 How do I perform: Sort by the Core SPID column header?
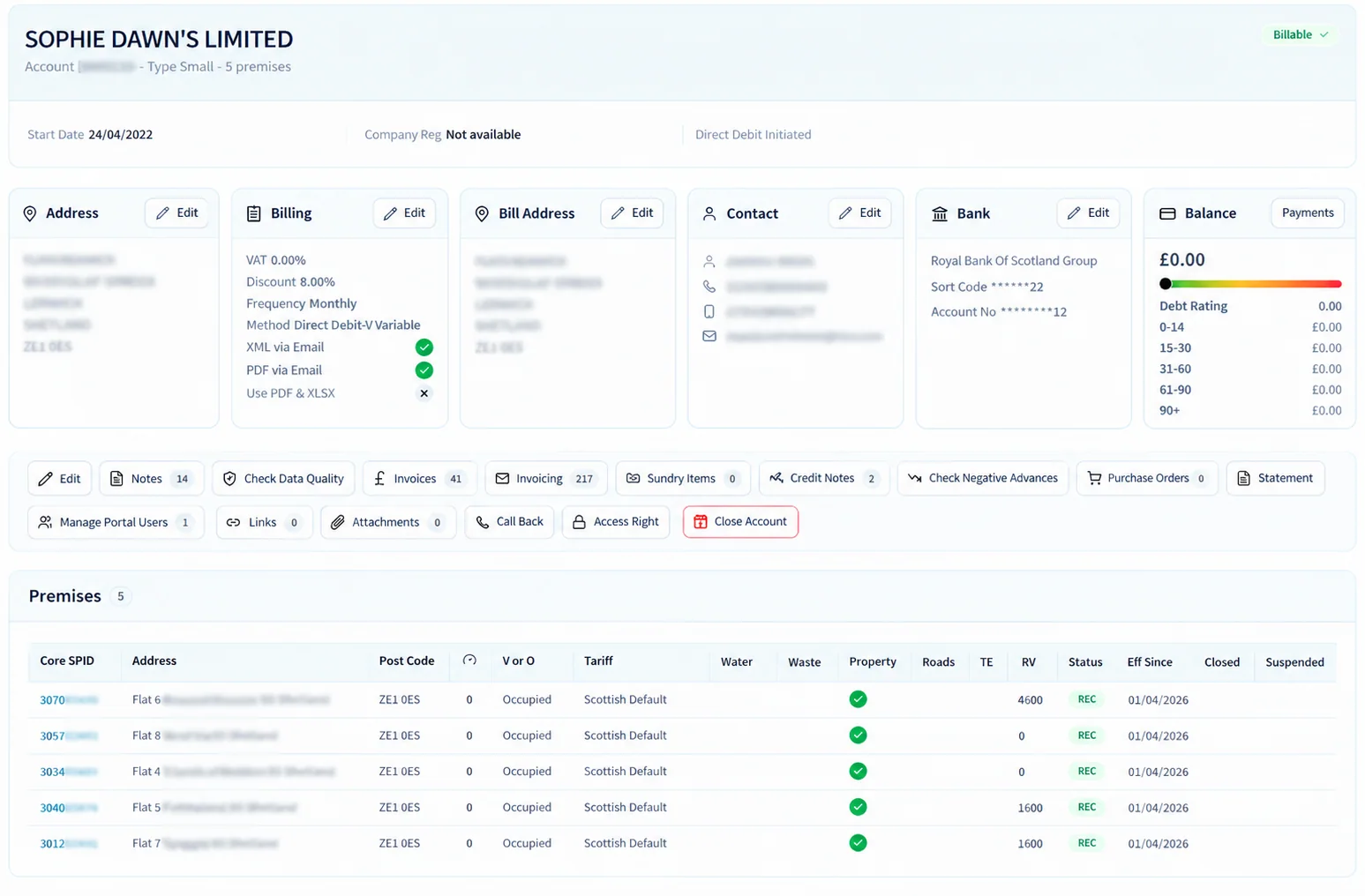pyautogui.click(x=67, y=661)
